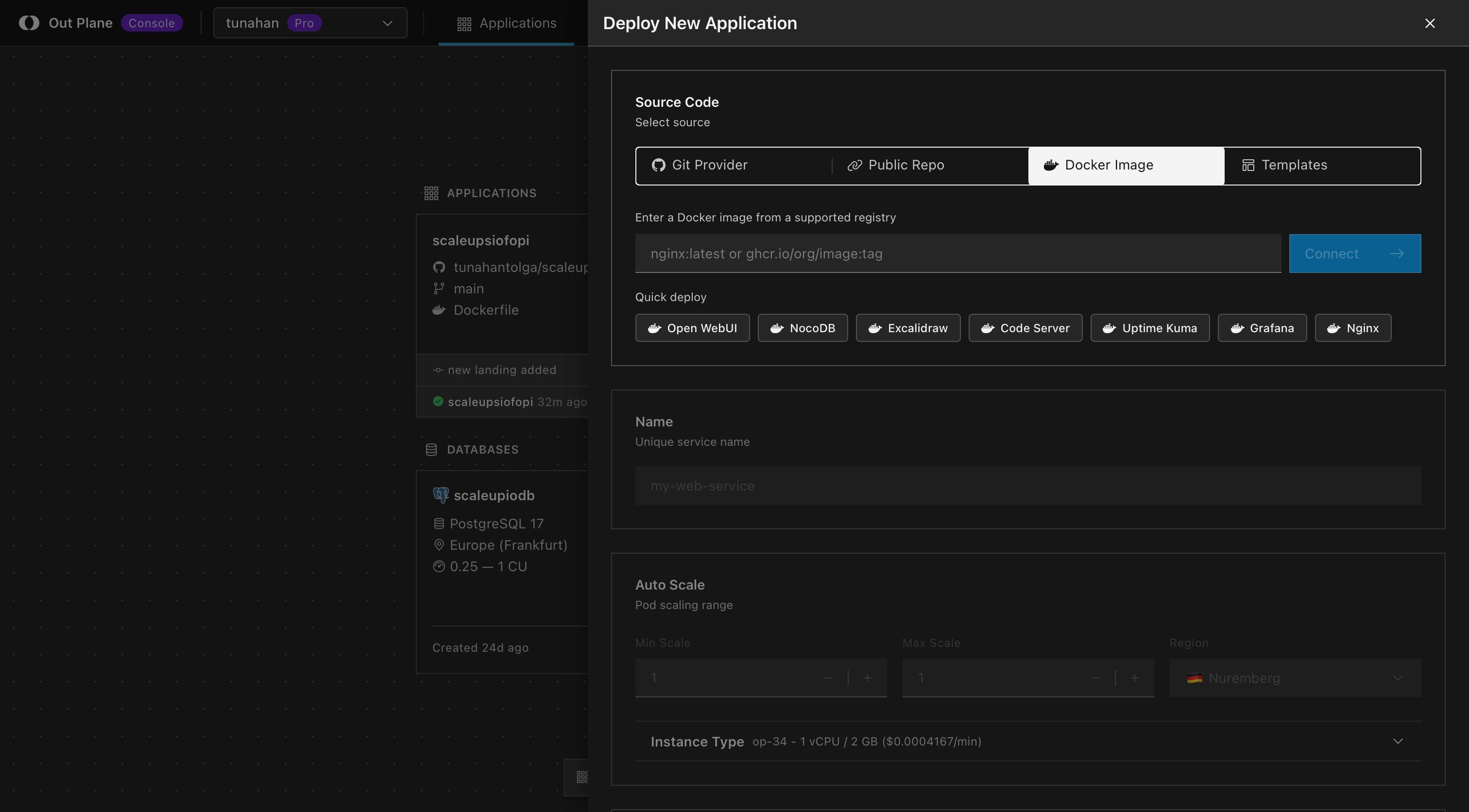Quick deploy Open WebUI image
This screenshot has height=812, width=1469.
pos(692,328)
